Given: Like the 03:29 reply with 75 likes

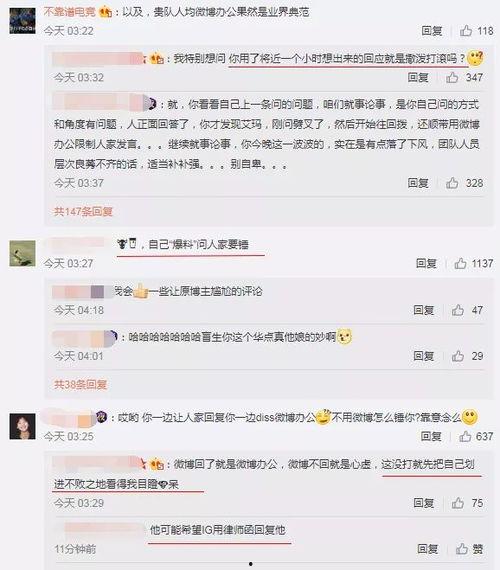Looking at the screenshot, I should pos(458,503).
